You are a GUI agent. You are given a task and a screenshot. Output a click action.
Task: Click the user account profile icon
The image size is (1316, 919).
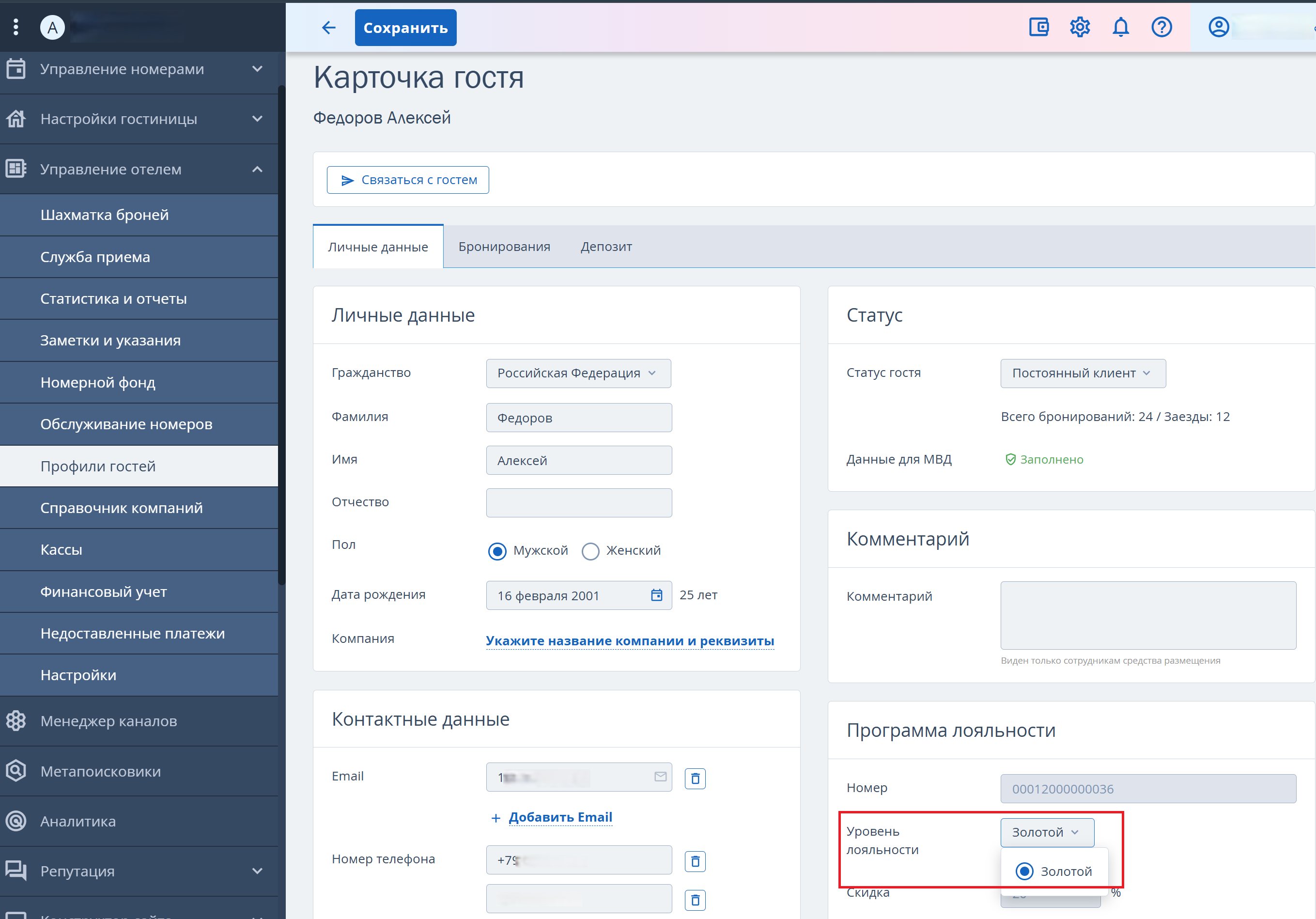tap(1219, 28)
